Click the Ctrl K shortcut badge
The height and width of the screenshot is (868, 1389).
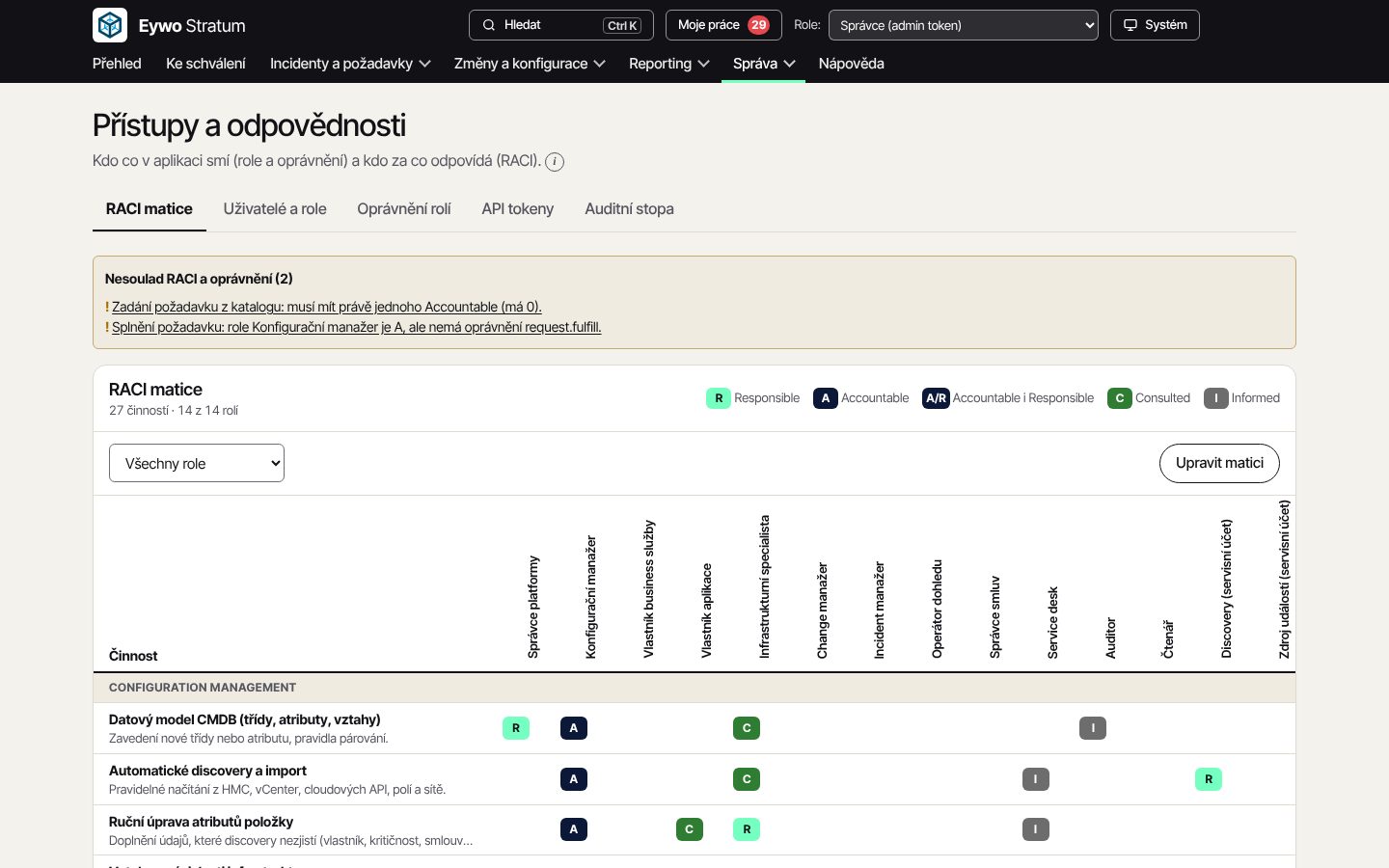point(622,26)
